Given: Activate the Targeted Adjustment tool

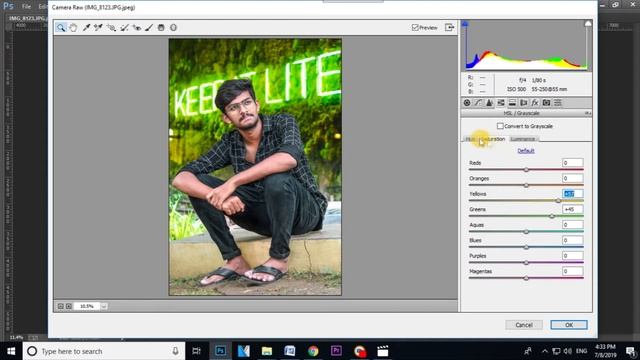Looking at the screenshot, I should pos(111,27).
